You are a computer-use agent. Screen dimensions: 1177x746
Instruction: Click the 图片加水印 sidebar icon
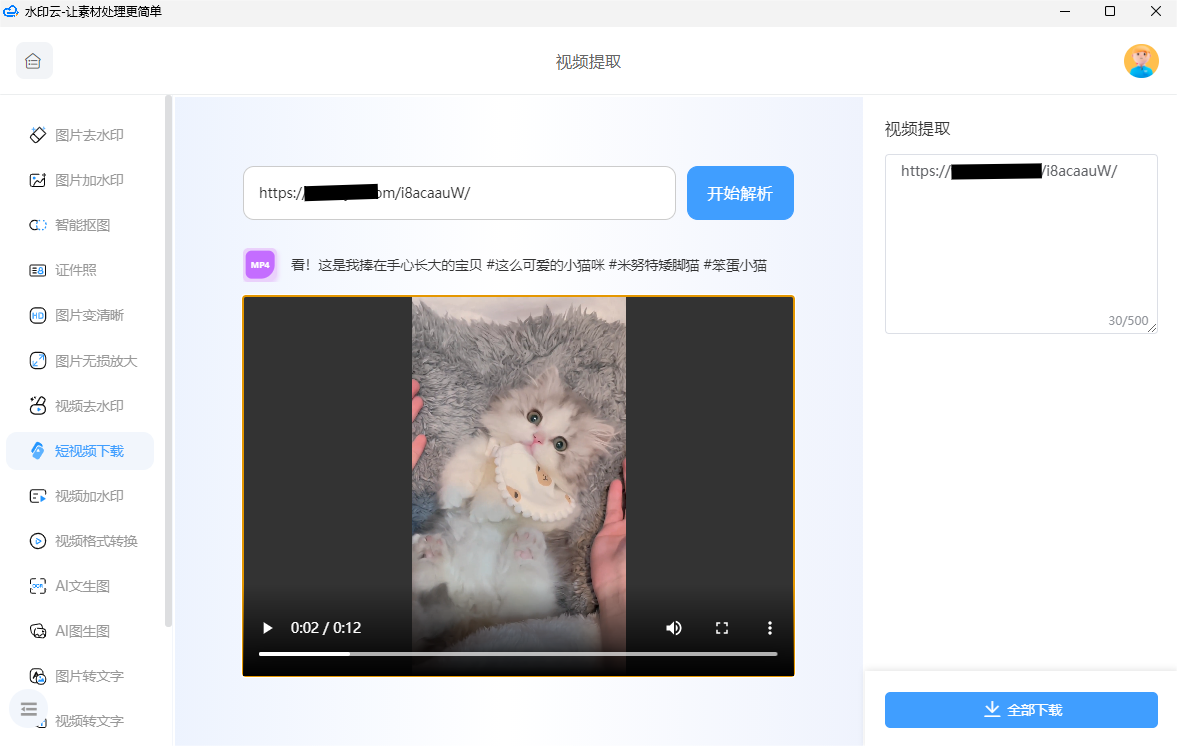pyautogui.click(x=38, y=180)
